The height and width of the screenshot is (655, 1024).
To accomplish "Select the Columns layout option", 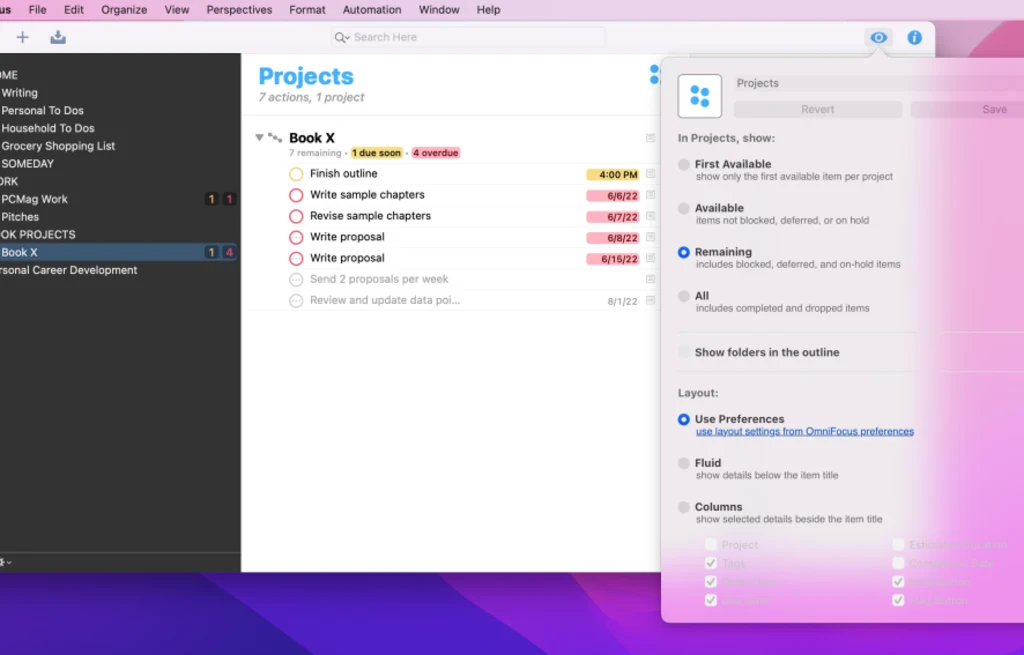I will click(683, 507).
